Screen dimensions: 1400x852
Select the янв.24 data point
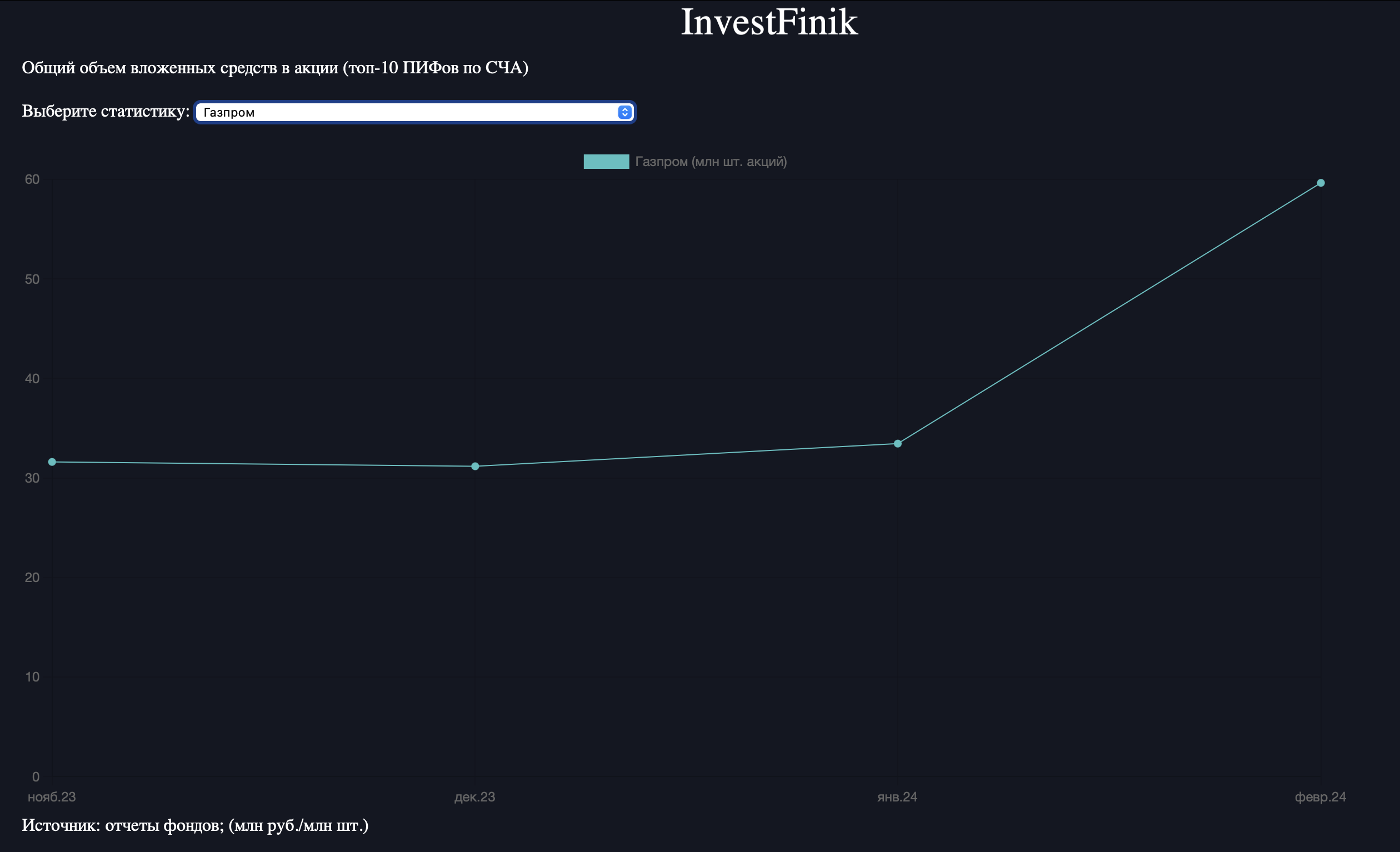point(898,444)
